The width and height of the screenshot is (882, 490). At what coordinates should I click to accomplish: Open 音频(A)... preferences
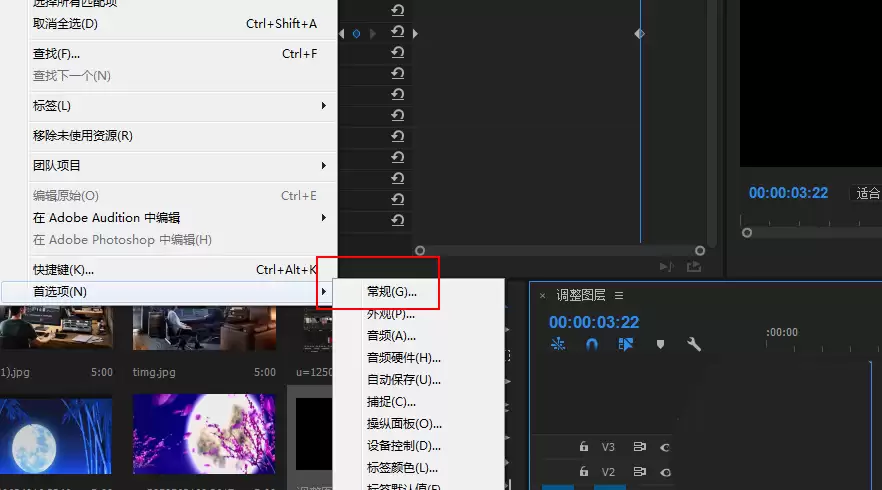(418, 336)
